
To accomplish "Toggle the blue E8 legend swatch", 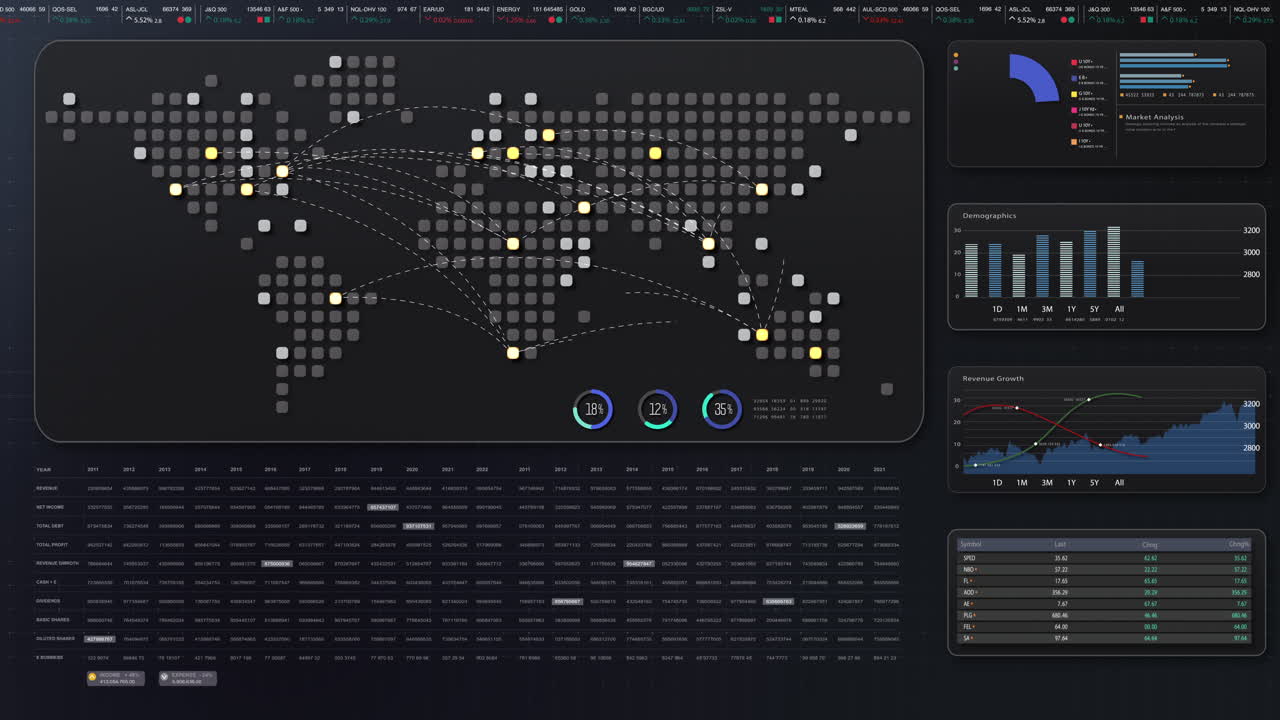I will (1073, 78).
